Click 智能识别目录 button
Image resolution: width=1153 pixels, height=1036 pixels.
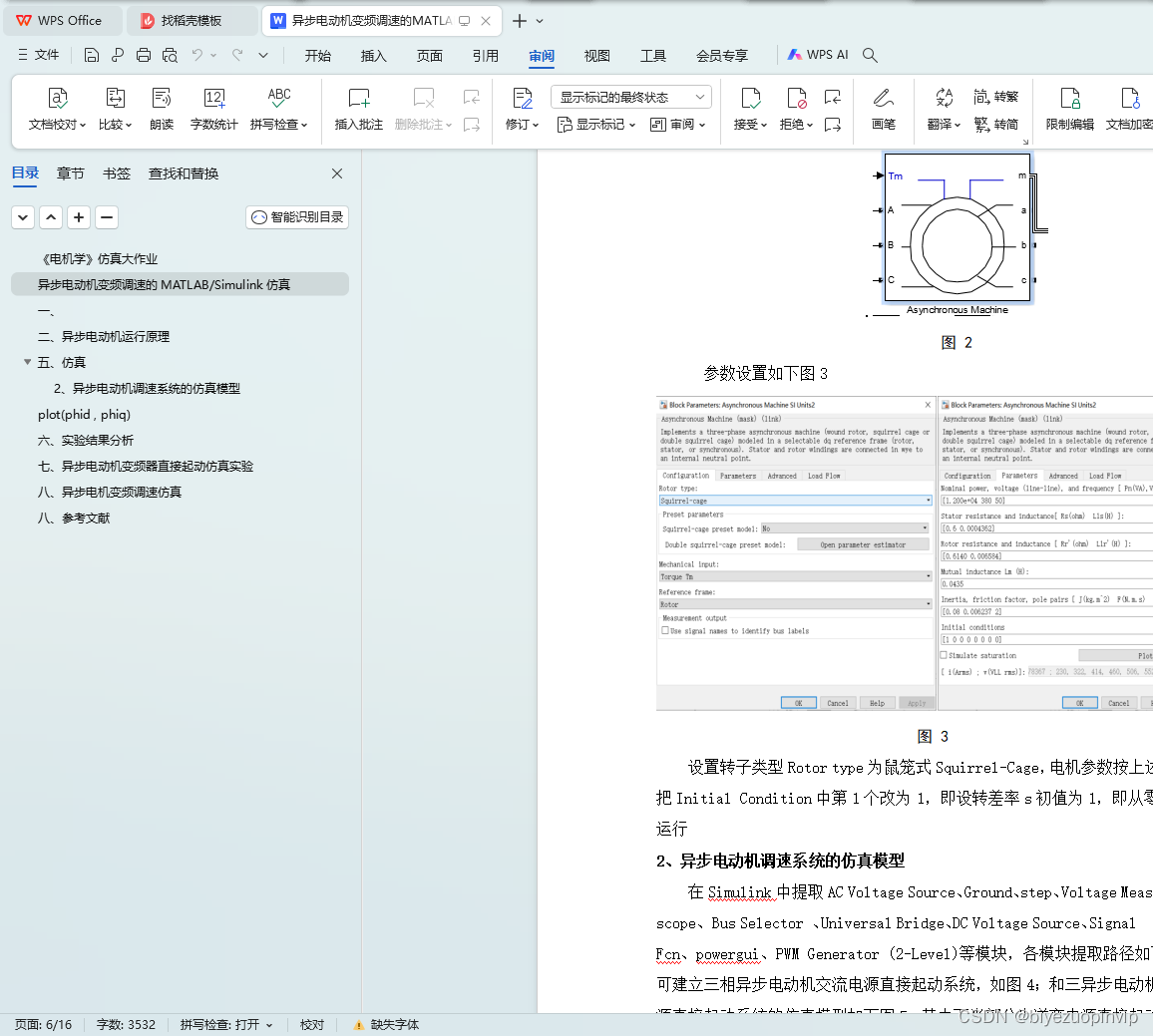(x=297, y=217)
